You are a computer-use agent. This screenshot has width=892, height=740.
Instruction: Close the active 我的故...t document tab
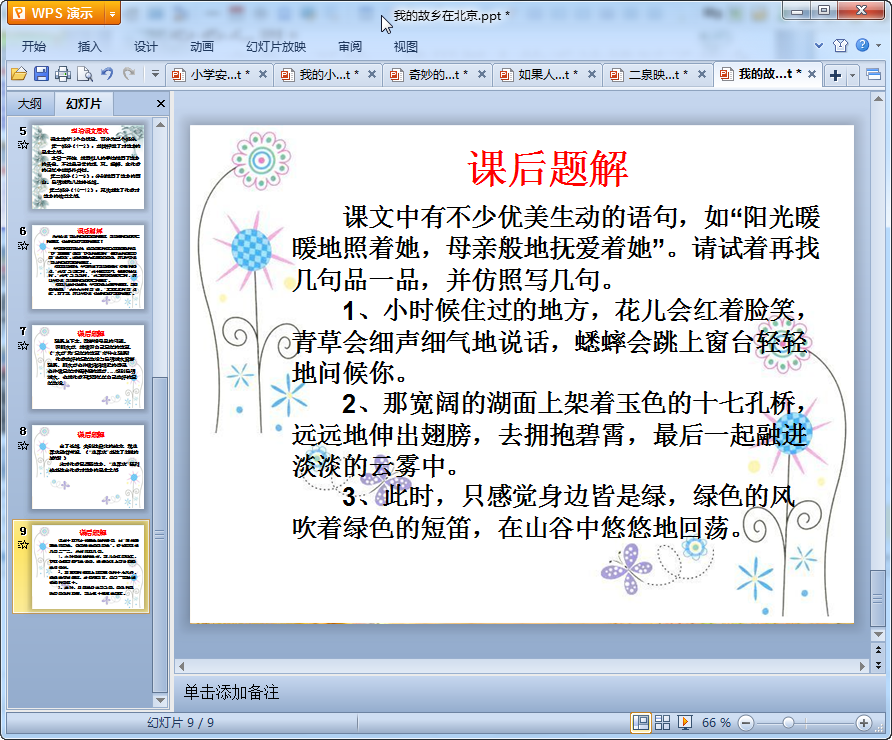pyautogui.click(x=812, y=74)
